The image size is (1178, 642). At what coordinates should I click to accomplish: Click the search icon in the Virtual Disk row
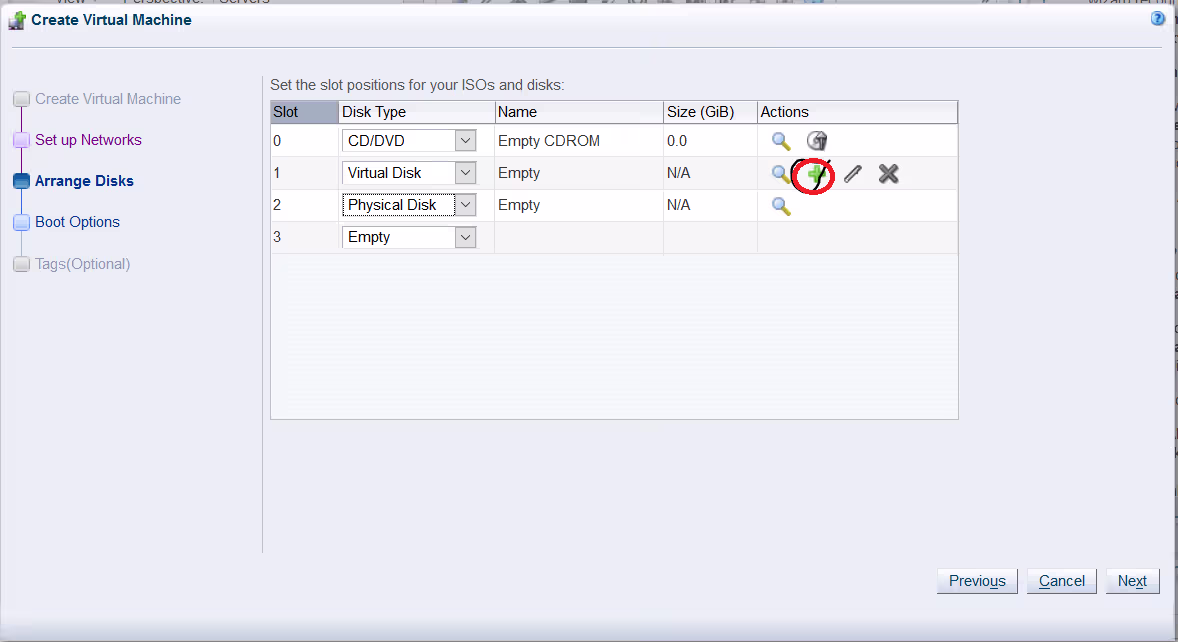point(780,174)
